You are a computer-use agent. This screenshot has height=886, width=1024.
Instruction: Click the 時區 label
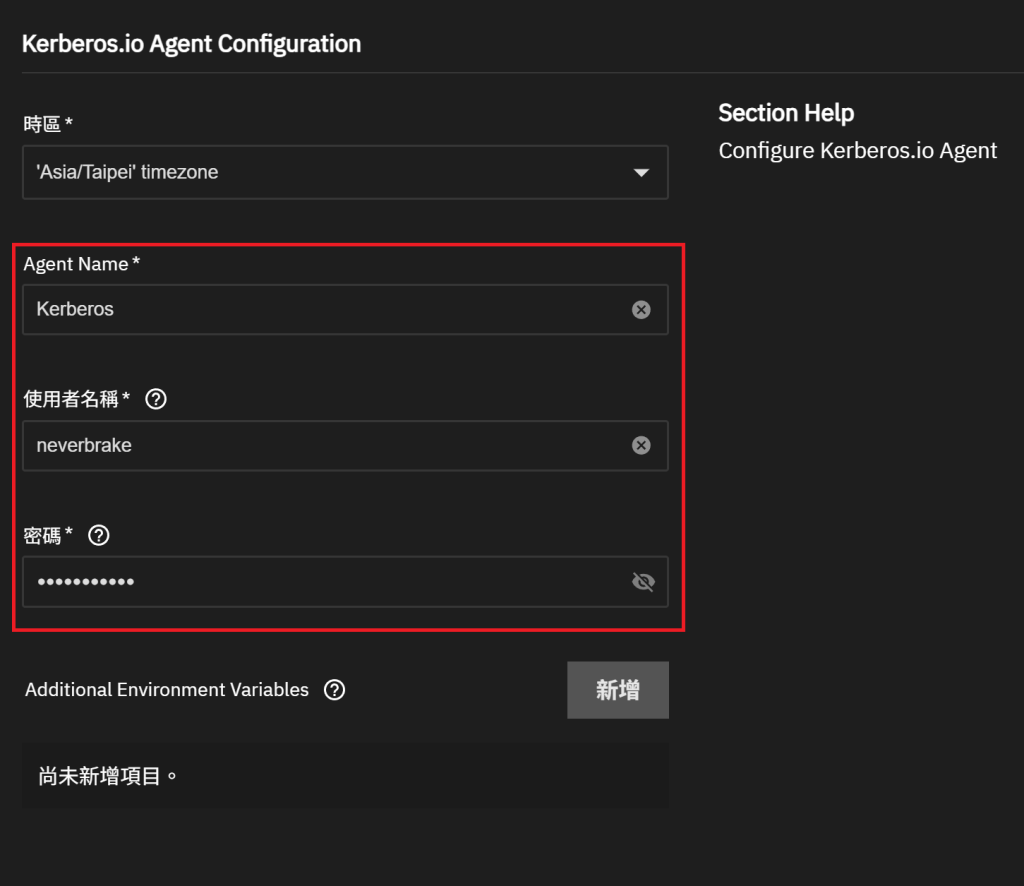[48, 123]
